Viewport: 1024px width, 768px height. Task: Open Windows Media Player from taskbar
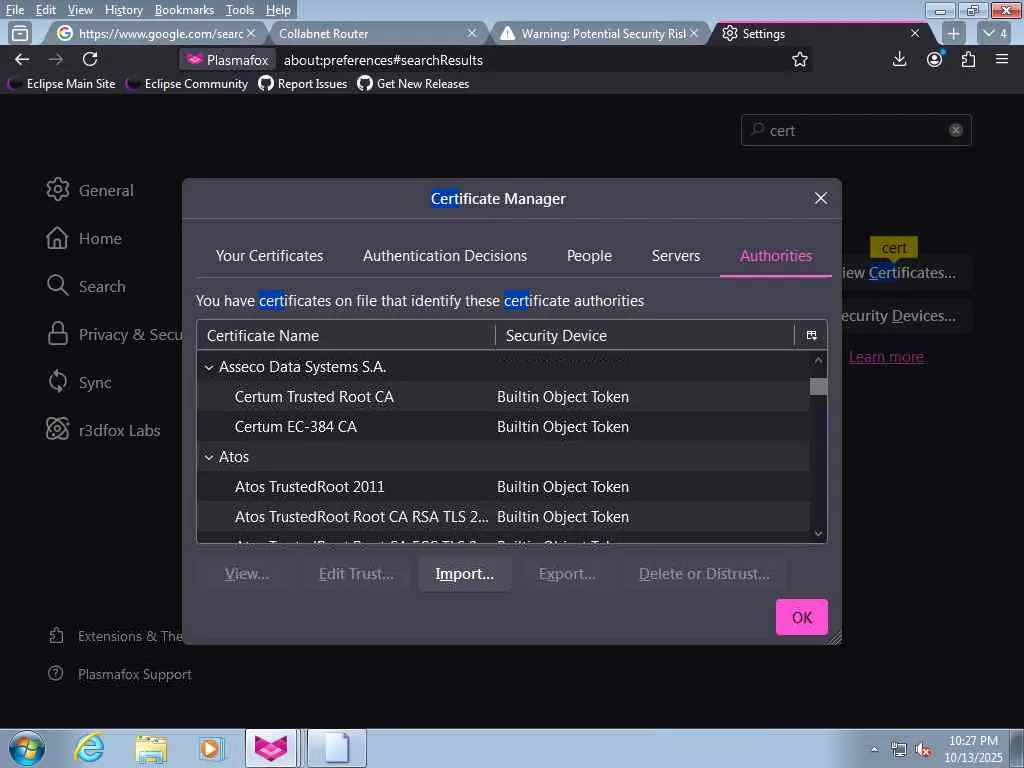(211, 748)
